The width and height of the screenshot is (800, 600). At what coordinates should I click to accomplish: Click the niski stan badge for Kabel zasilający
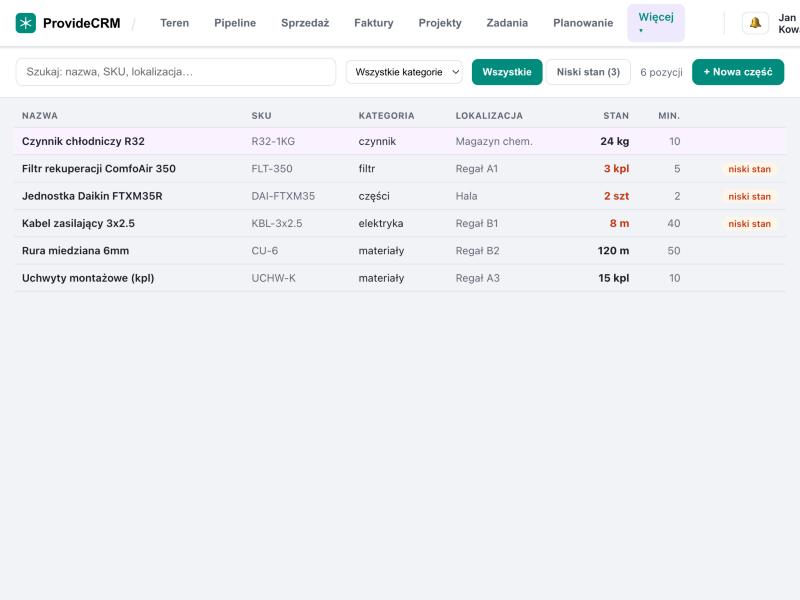tap(749, 223)
